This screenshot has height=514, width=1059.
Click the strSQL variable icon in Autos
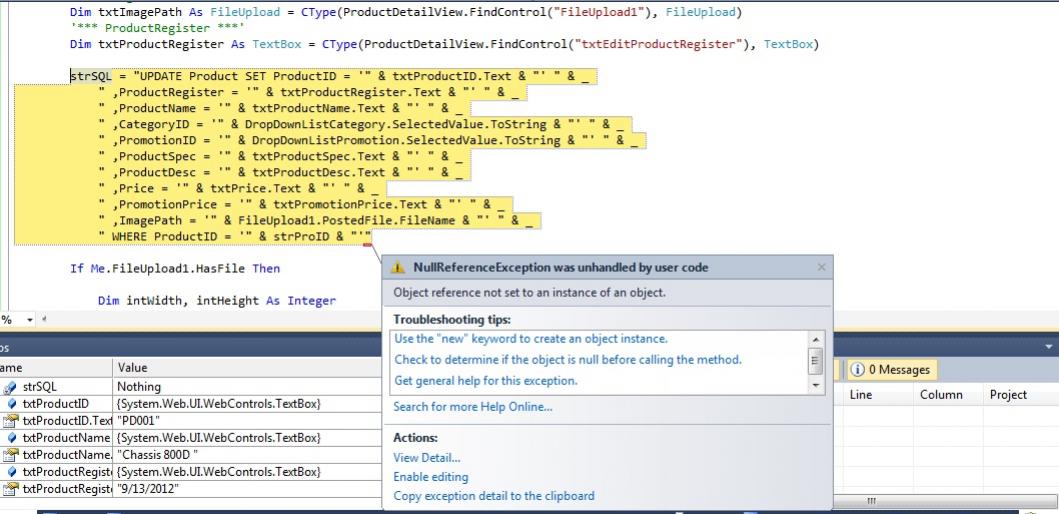click(11, 386)
